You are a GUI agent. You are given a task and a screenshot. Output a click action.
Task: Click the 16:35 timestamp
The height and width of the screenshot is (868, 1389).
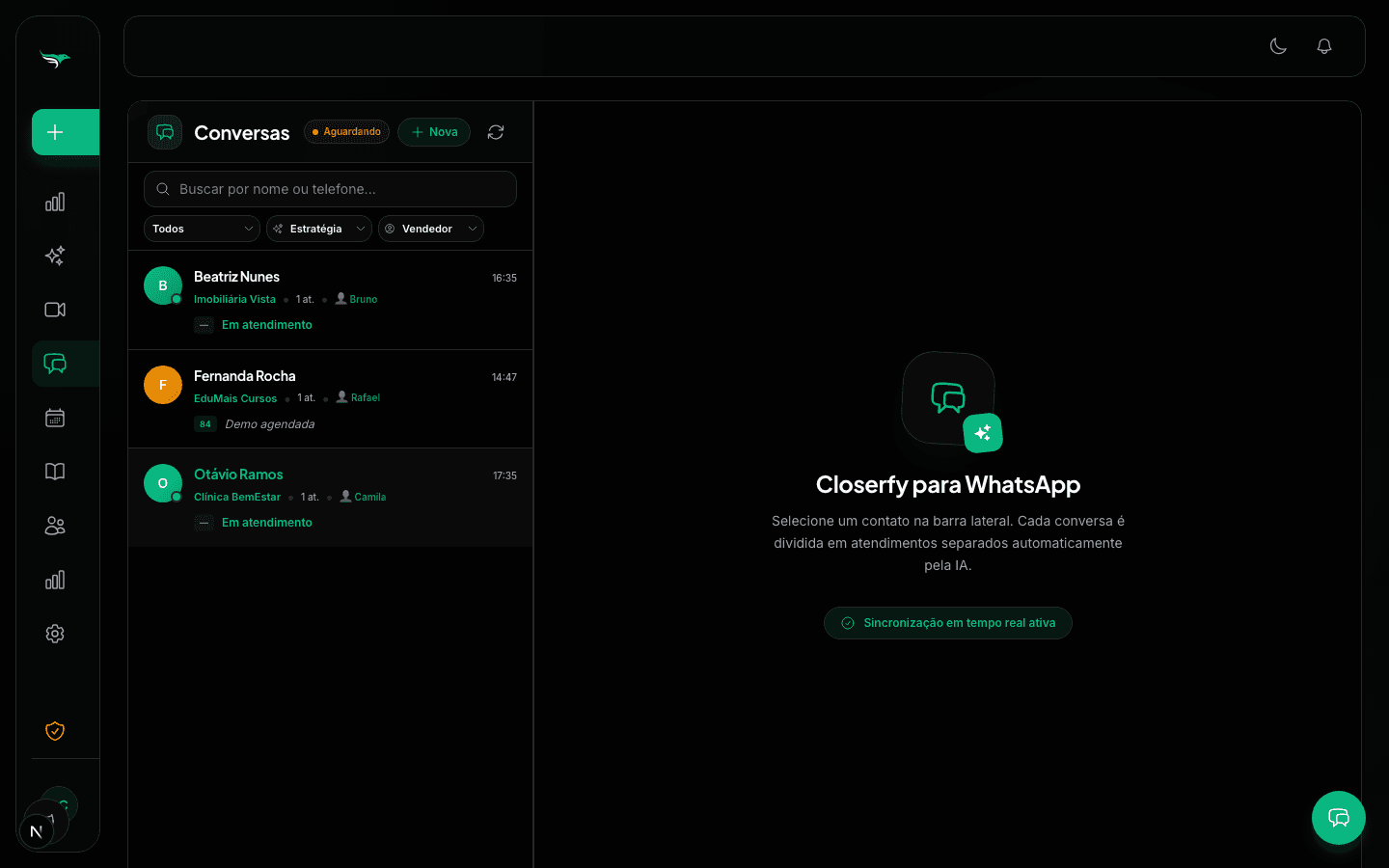[x=504, y=278]
